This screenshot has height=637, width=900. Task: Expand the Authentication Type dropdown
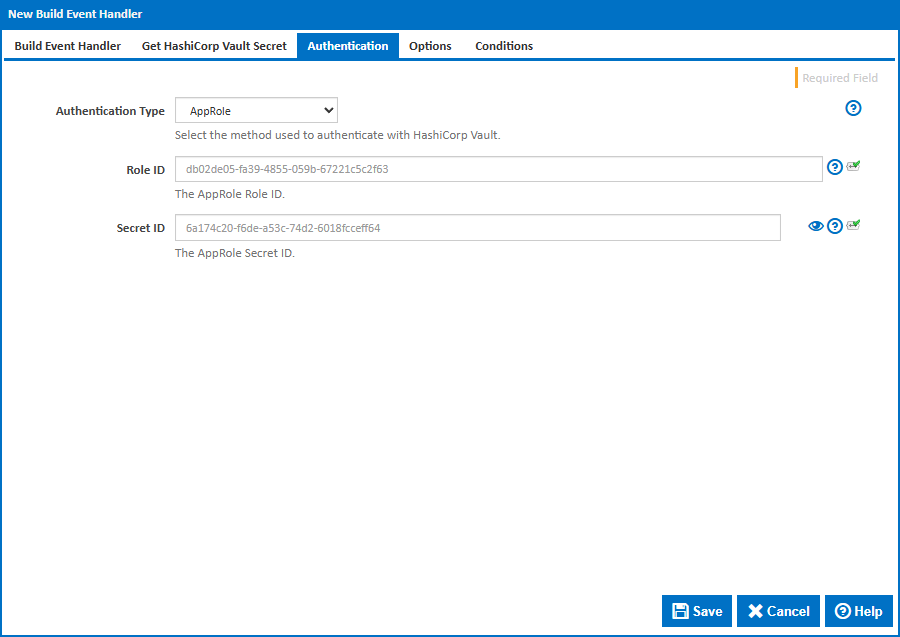click(x=256, y=110)
